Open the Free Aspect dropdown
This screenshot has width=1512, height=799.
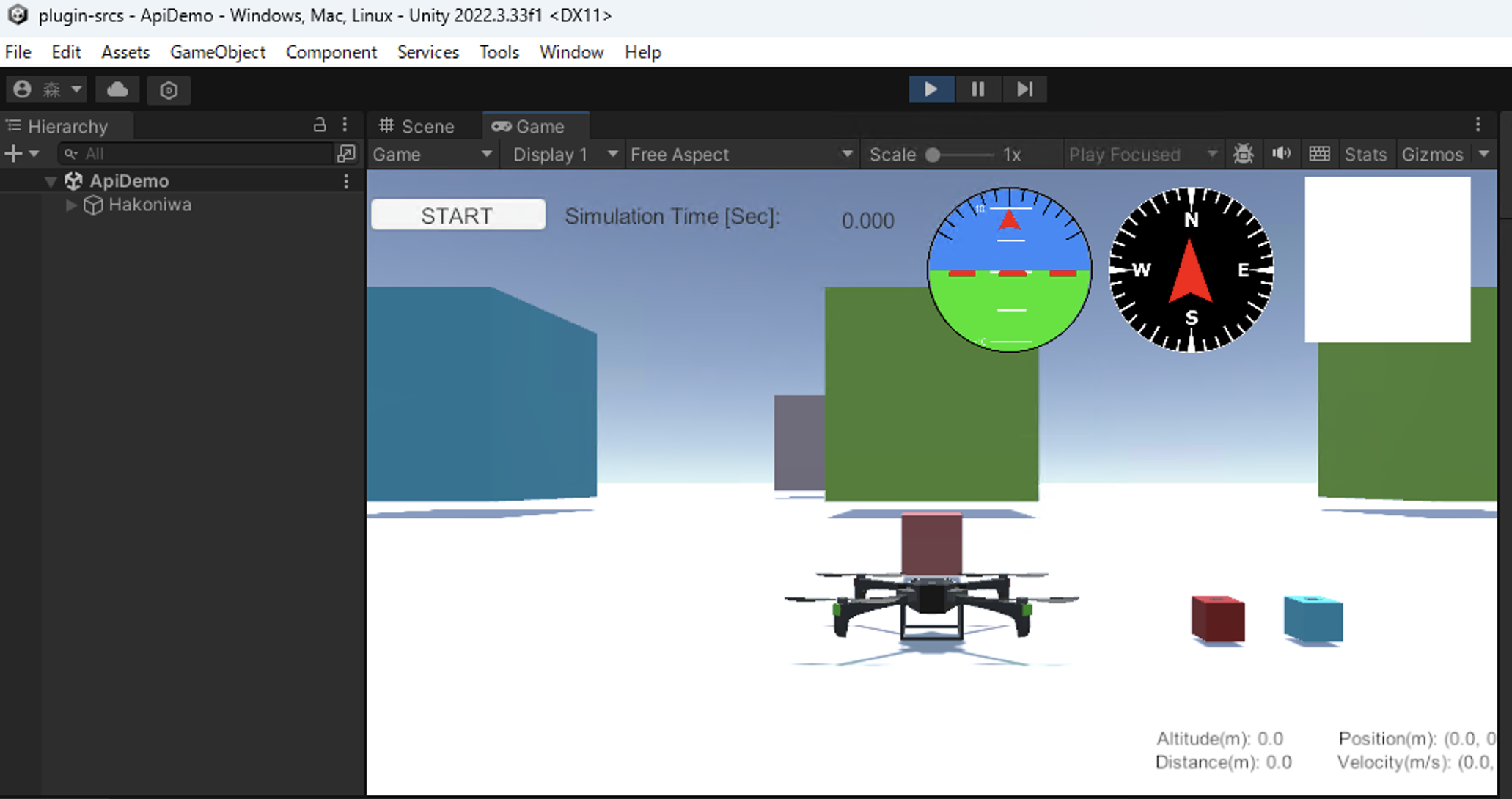coord(741,154)
